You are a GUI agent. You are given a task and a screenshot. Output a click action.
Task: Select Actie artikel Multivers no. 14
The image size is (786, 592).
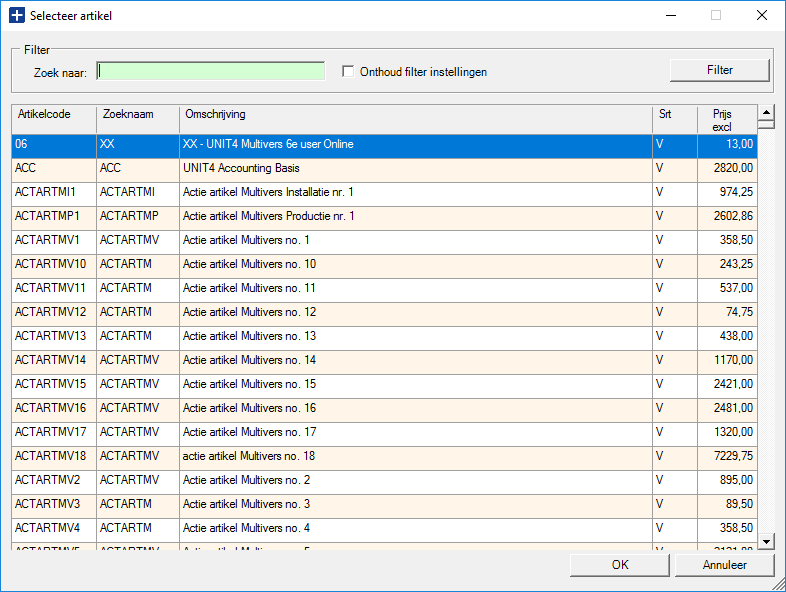[x=384, y=360]
